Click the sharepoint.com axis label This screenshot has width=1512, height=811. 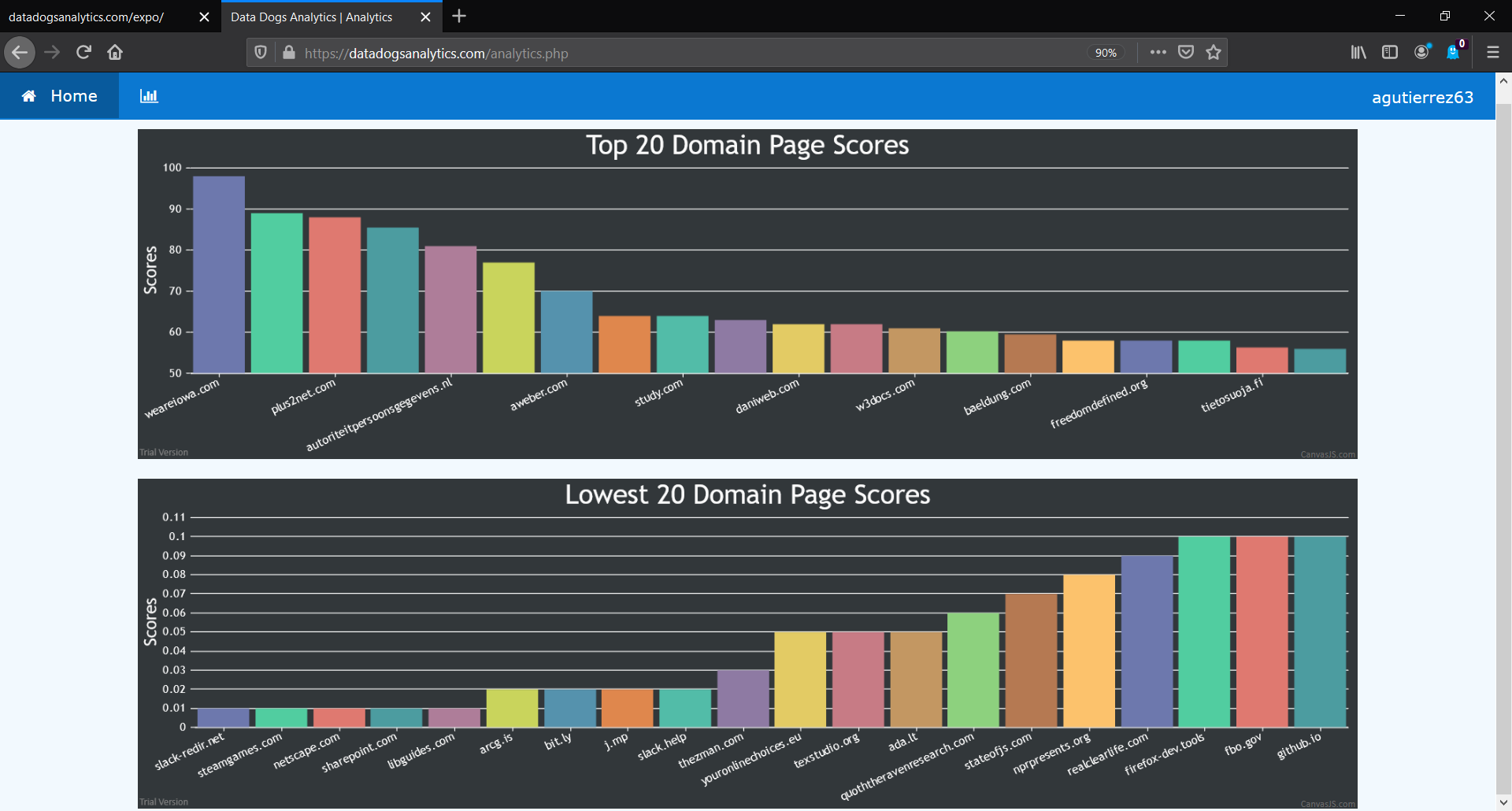coord(360,753)
